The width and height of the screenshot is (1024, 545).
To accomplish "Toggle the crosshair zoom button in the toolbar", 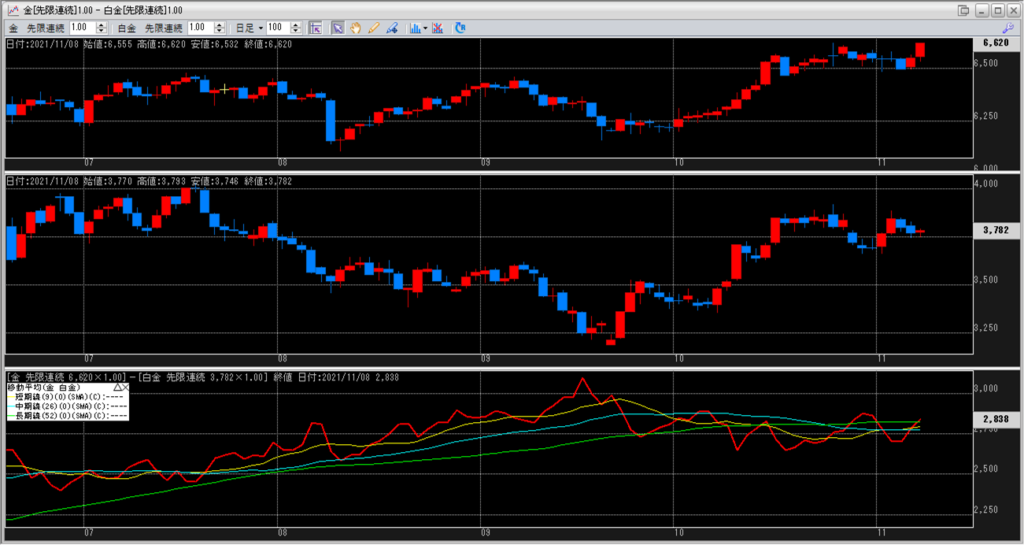I will pyautogui.click(x=314, y=28).
